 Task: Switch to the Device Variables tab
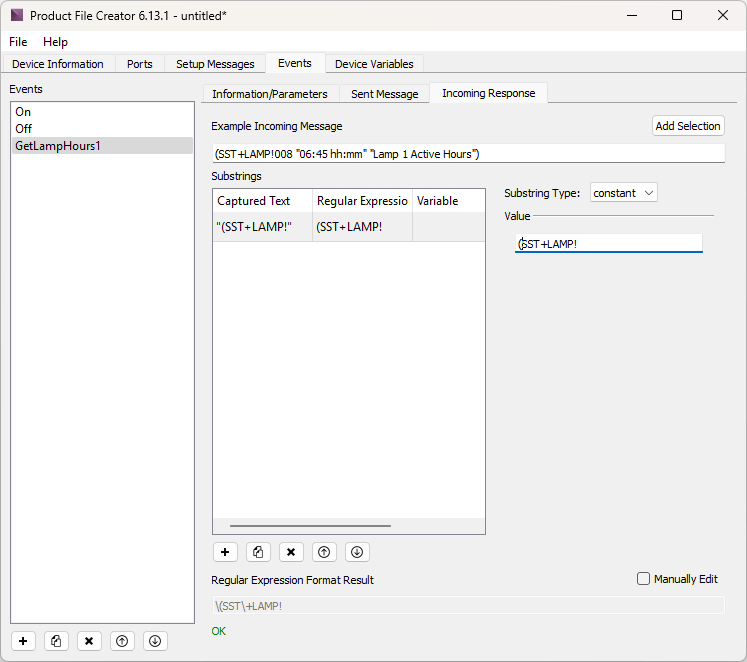click(x=374, y=64)
